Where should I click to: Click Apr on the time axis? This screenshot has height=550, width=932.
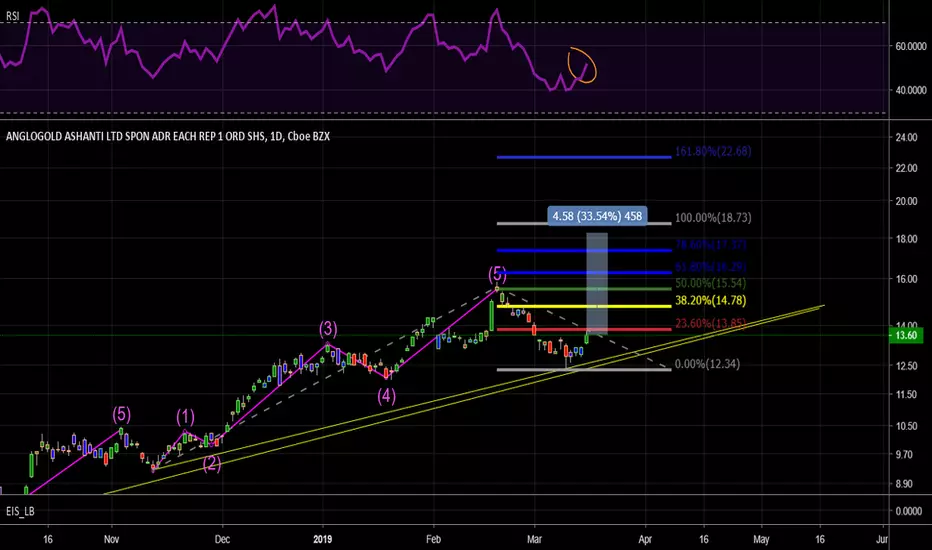tap(645, 539)
